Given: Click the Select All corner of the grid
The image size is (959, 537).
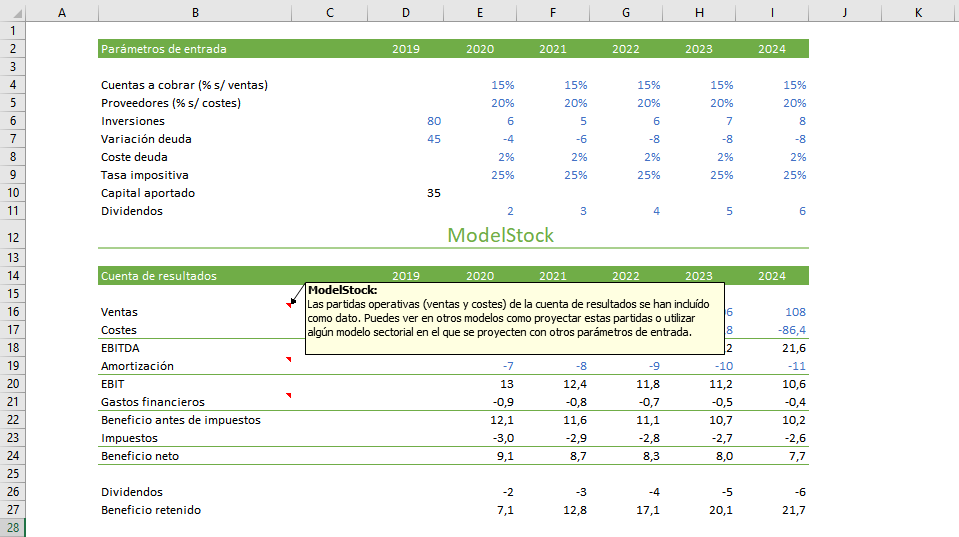Looking at the screenshot, I should coord(12,12).
